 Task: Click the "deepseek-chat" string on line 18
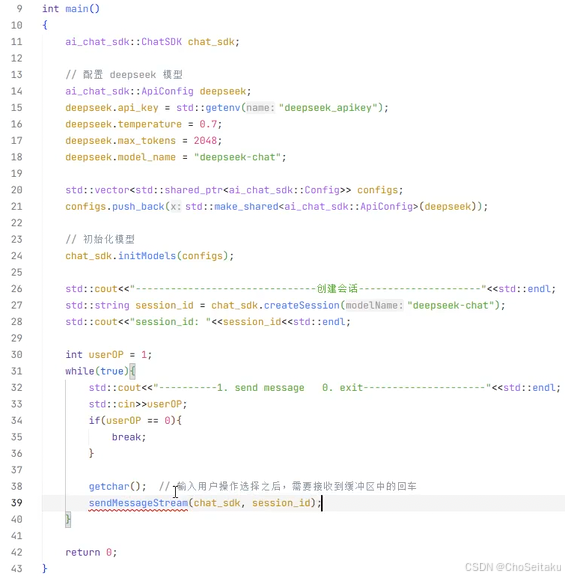click(237, 157)
